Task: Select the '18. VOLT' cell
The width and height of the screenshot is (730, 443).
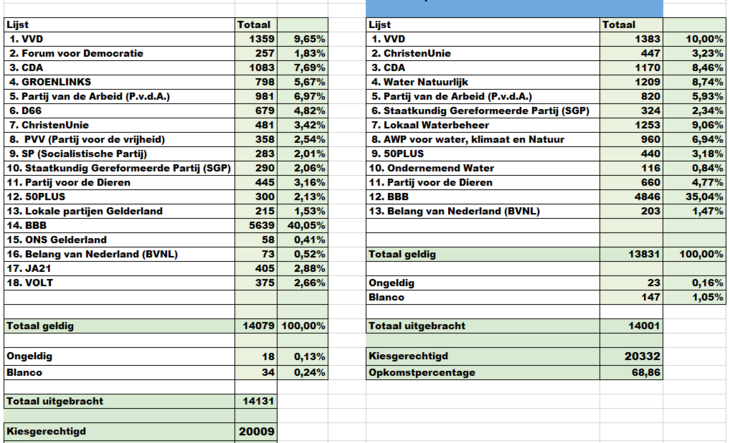Action: [x=119, y=283]
